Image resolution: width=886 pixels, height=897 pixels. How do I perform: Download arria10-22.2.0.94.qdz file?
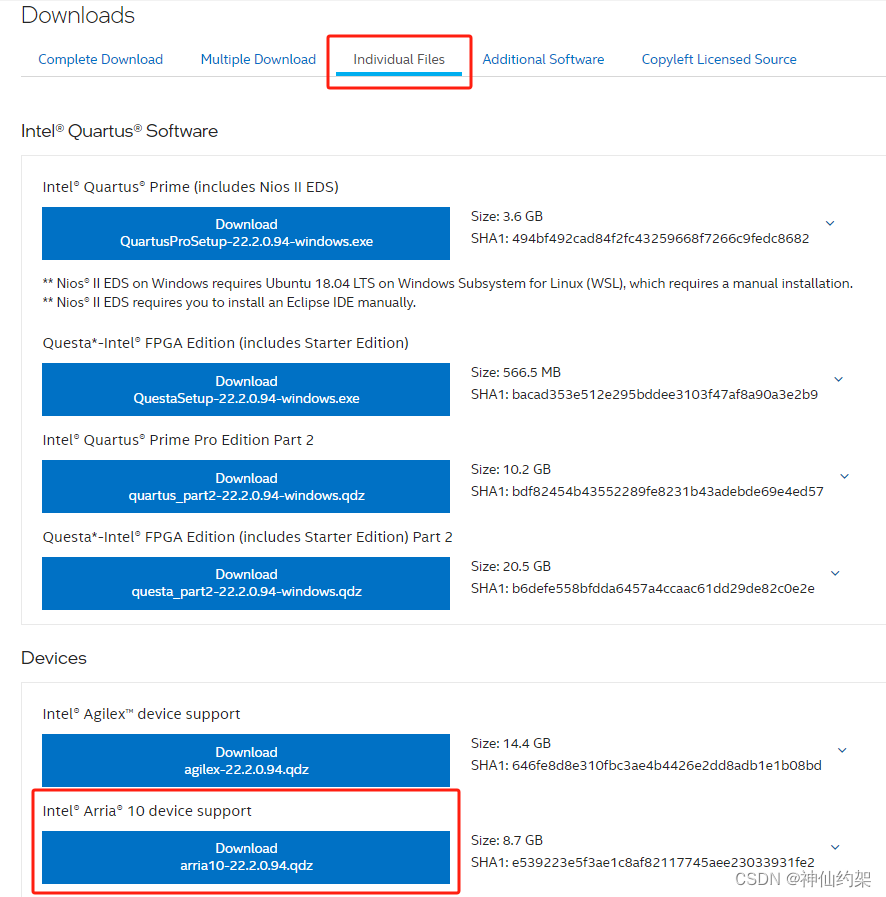pos(246,857)
